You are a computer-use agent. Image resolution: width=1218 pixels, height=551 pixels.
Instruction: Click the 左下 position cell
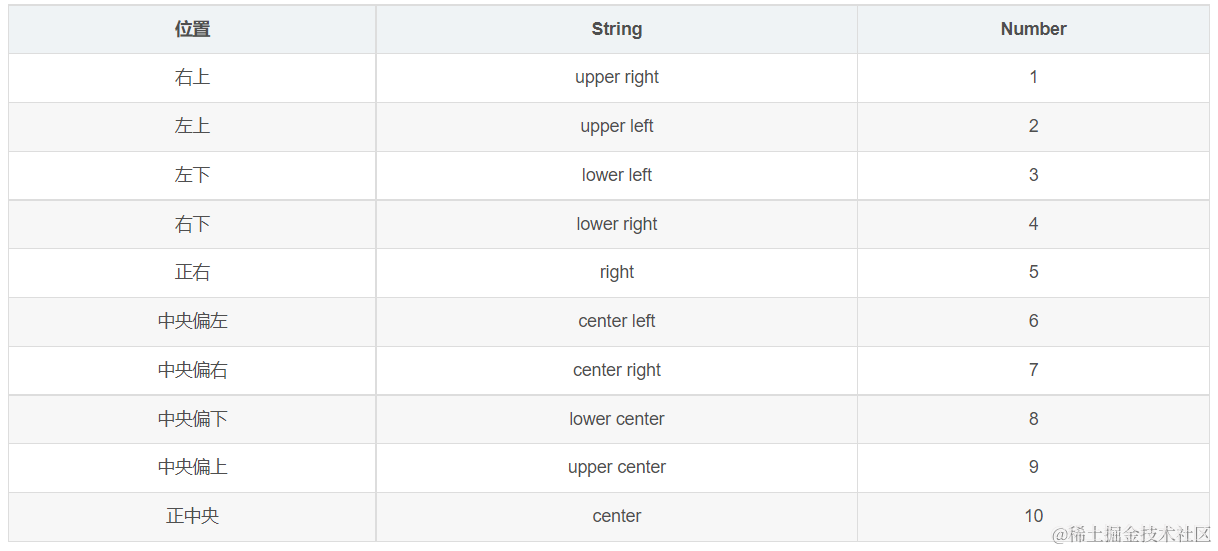pyautogui.click(x=192, y=175)
